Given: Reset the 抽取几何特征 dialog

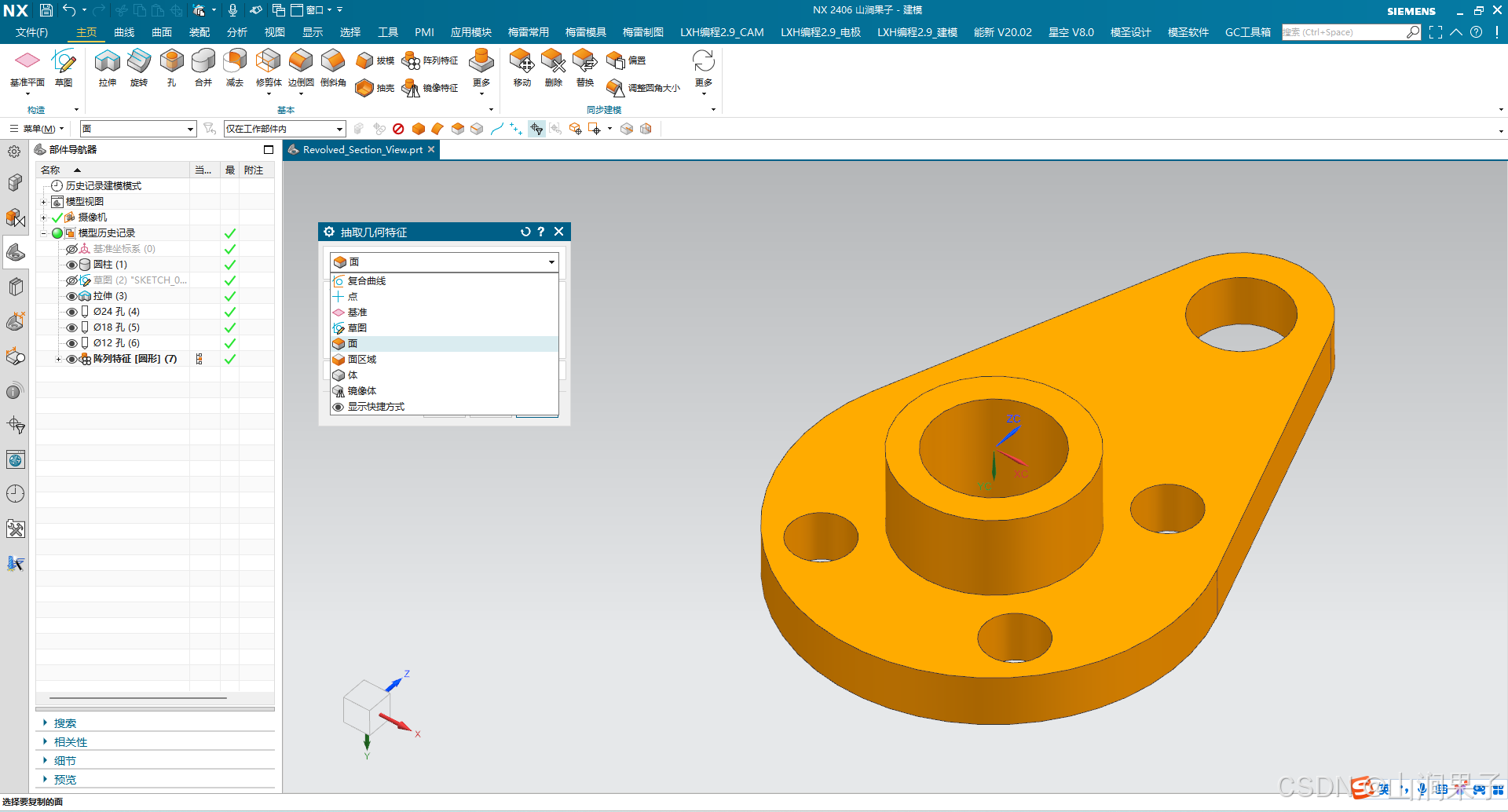Looking at the screenshot, I should click(525, 232).
